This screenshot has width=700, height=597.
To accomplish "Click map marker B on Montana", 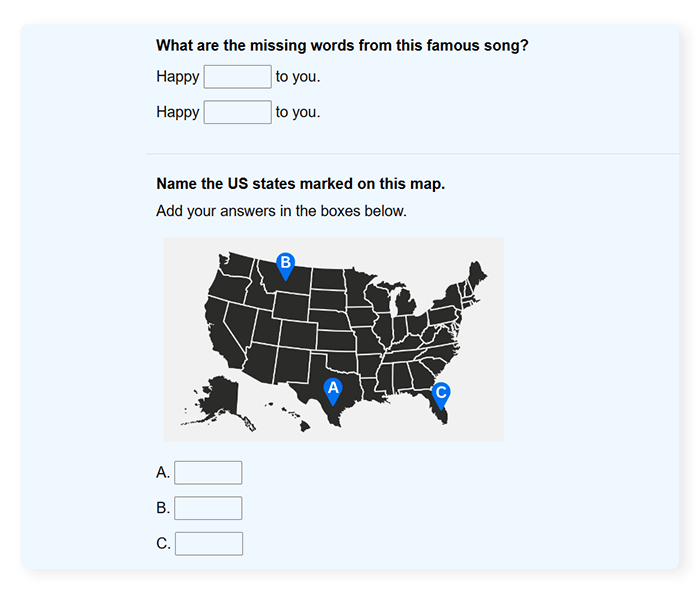I will pos(285,264).
